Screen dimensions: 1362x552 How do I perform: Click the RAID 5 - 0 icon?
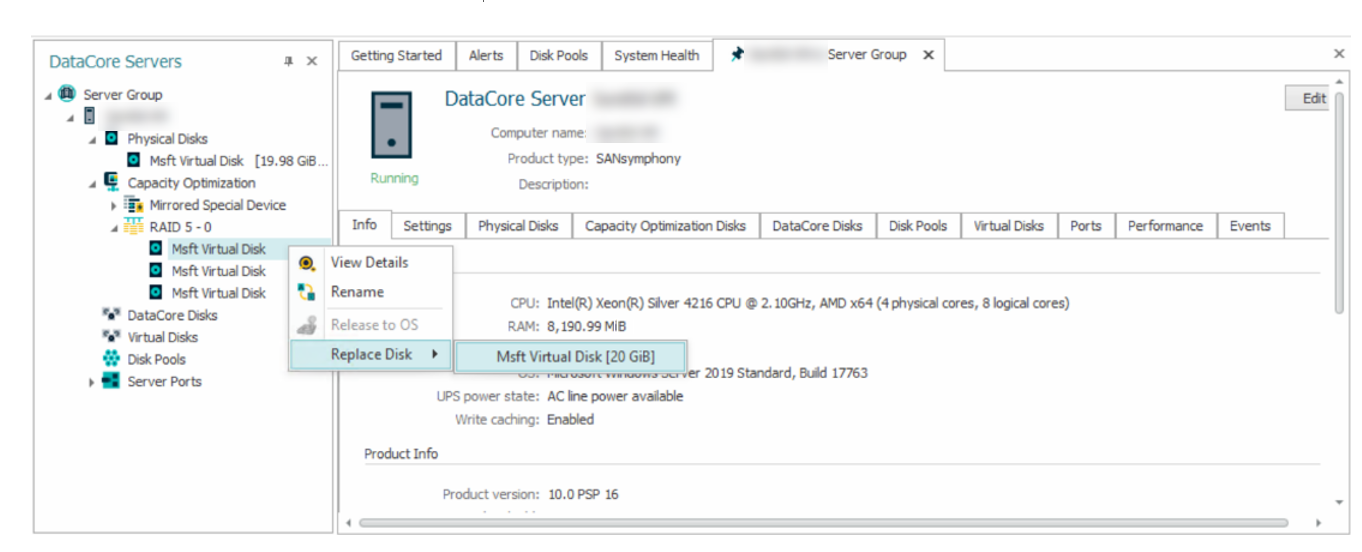133,227
